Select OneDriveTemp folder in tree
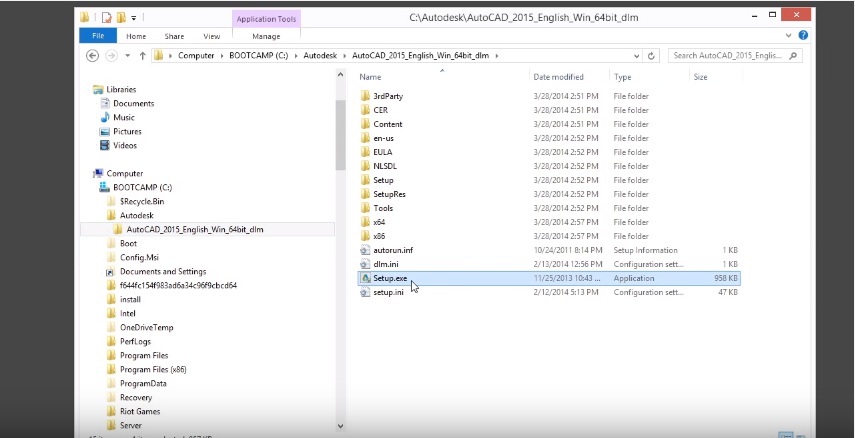This screenshot has height=438, width=855. (x=140, y=328)
